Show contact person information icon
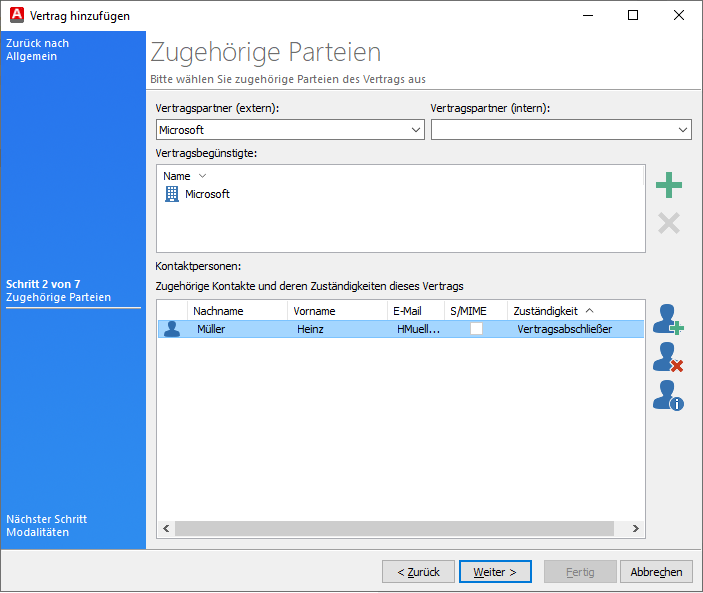The height and width of the screenshot is (593, 703). tap(667, 395)
